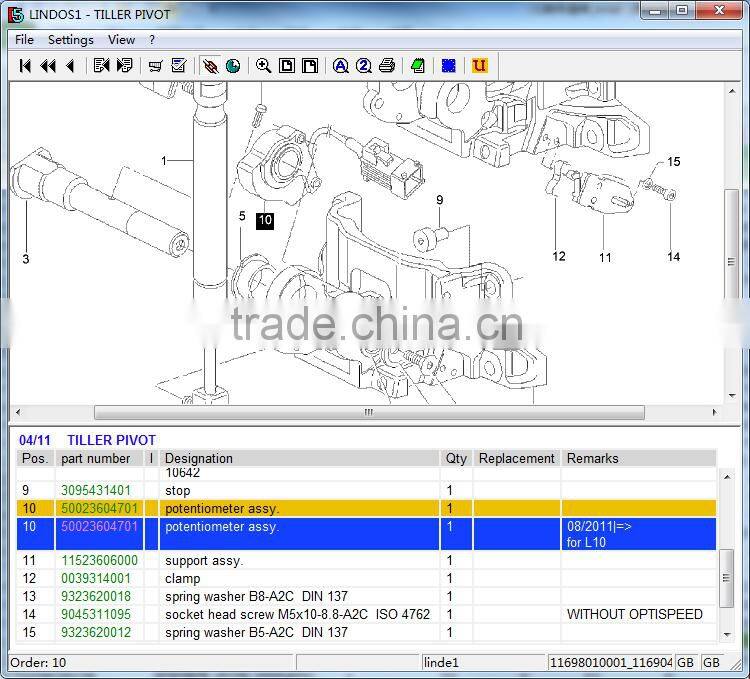Click 'WITHOUT OPTISPEED' remark

(635, 614)
